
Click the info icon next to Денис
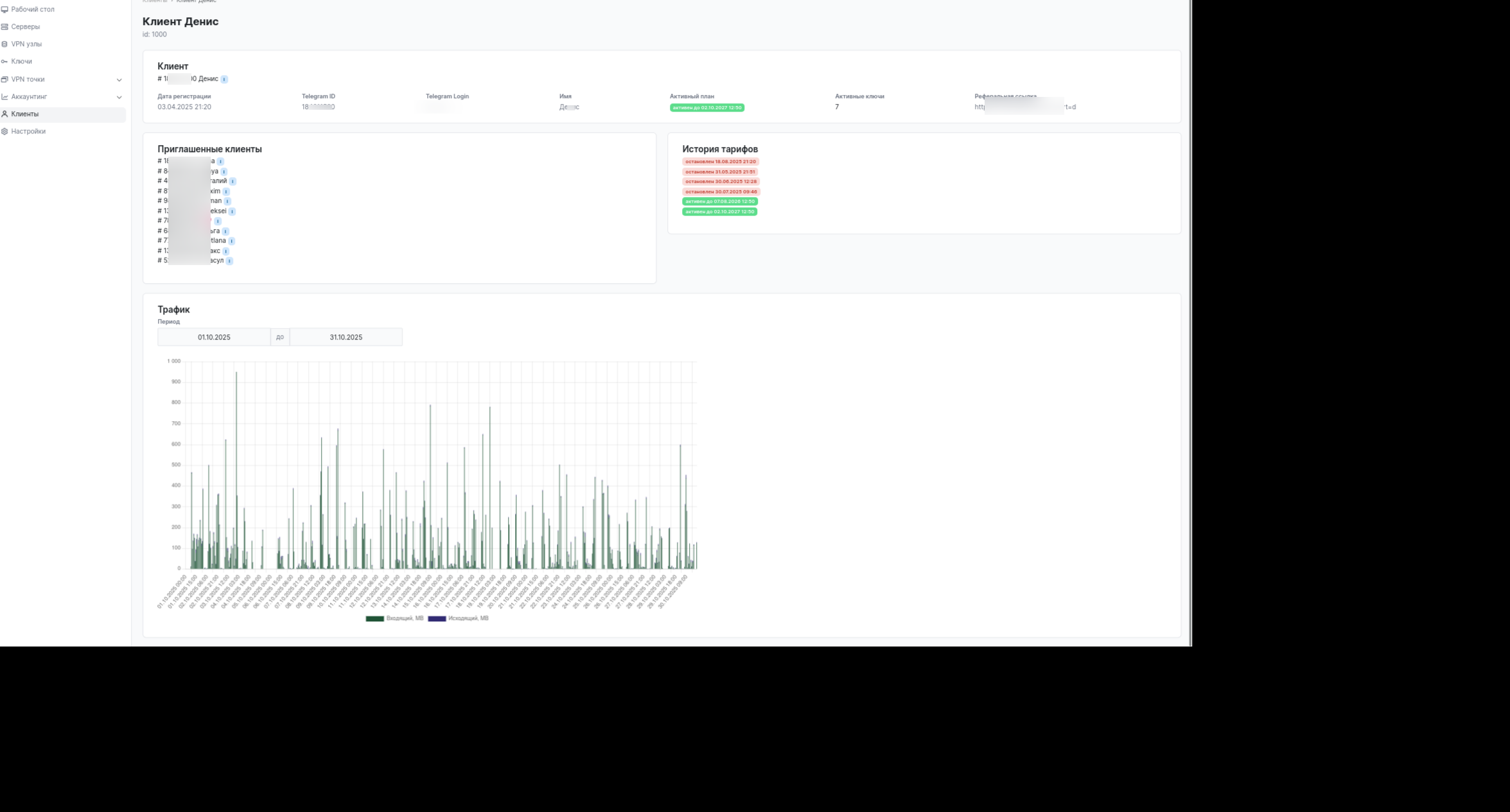tap(224, 80)
